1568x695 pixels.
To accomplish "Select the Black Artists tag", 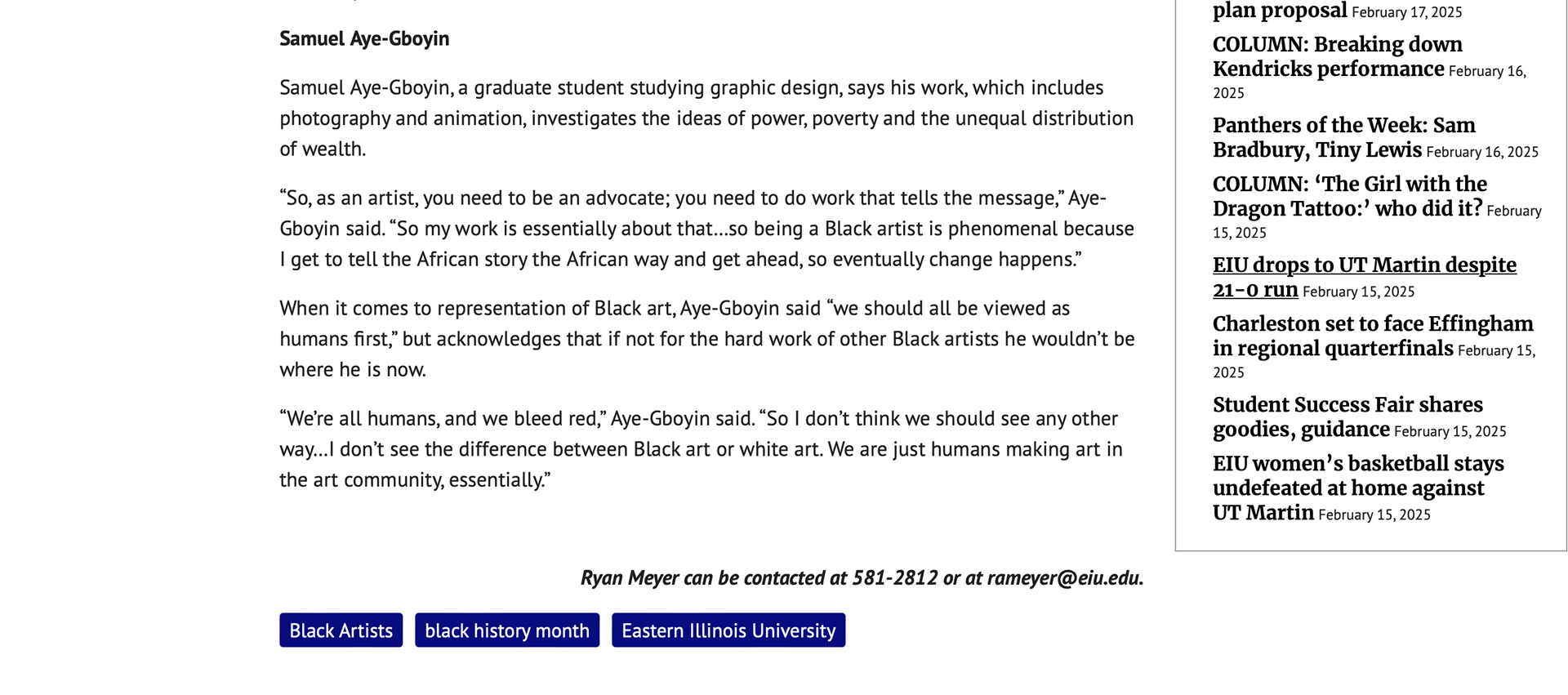I will (341, 630).
